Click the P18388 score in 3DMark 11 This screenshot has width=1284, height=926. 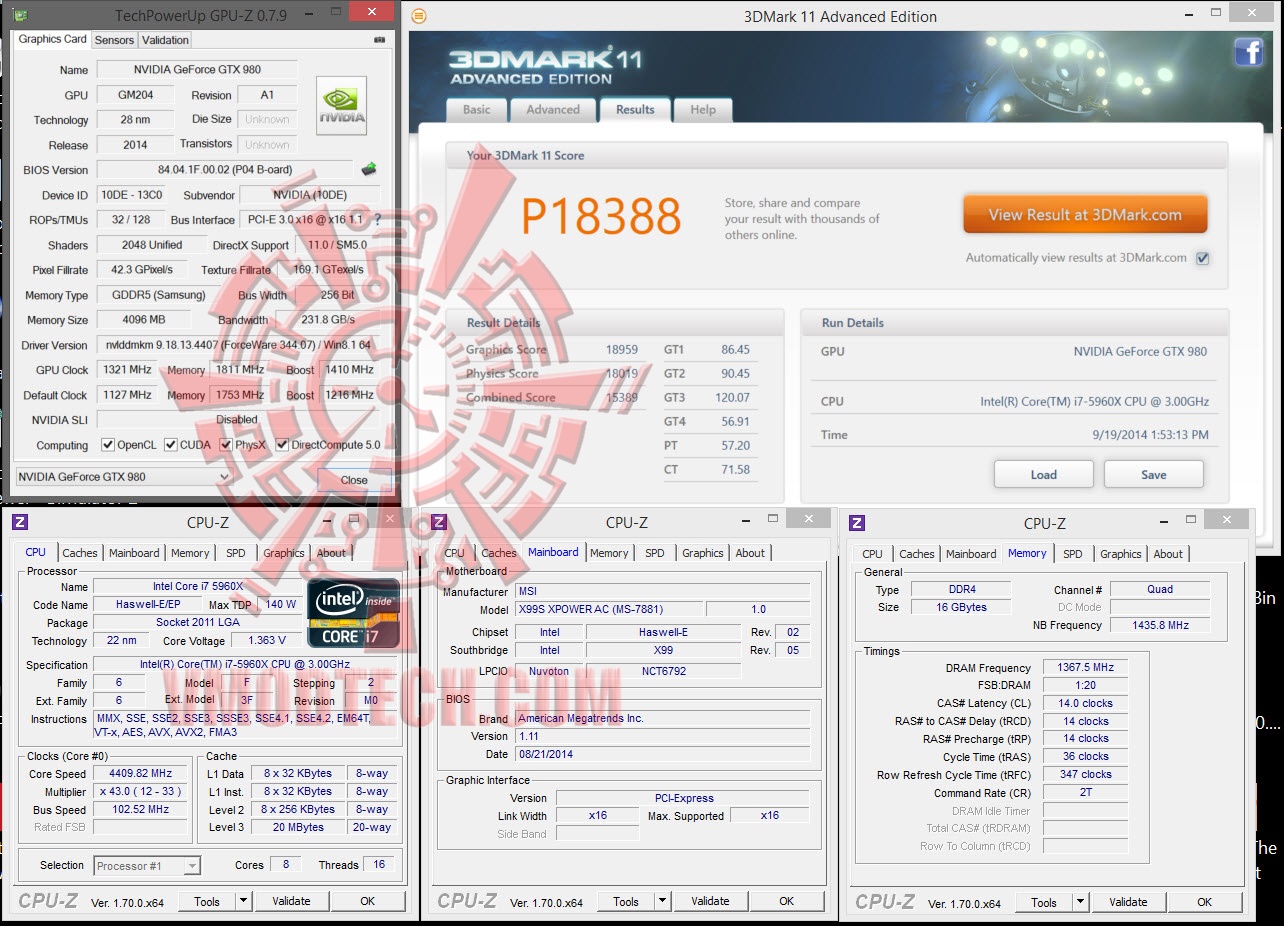pos(601,217)
